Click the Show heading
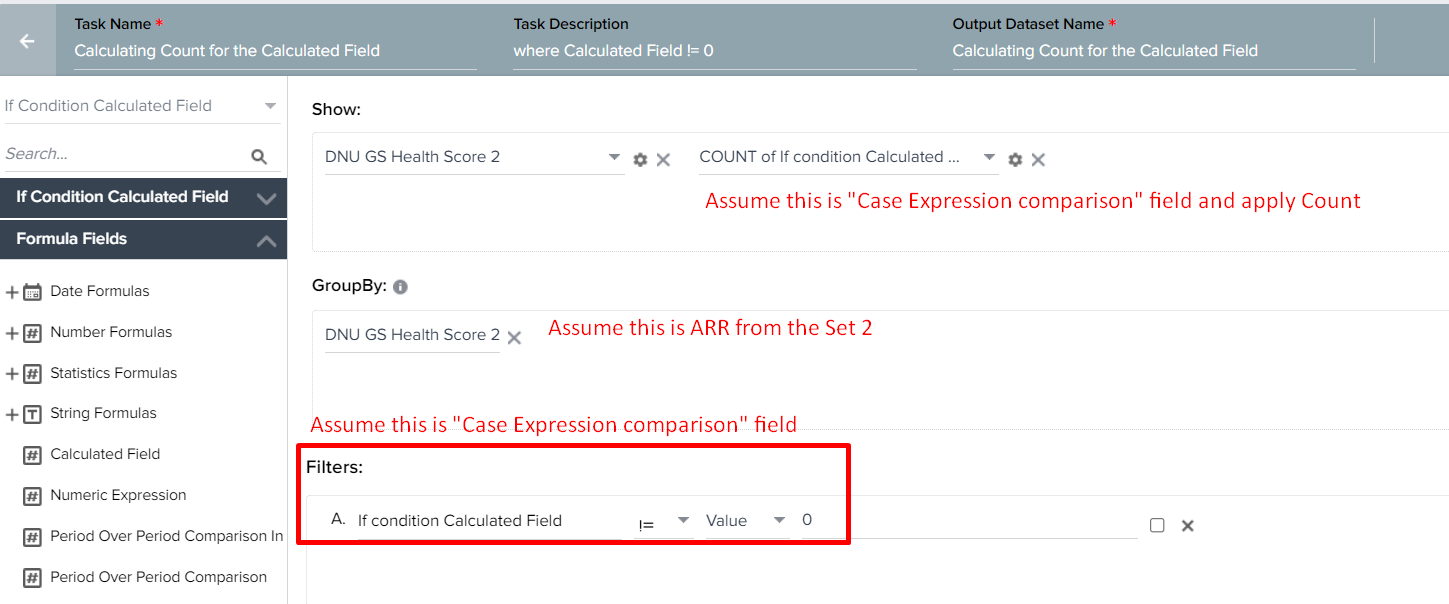1449x604 pixels. (x=336, y=108)
